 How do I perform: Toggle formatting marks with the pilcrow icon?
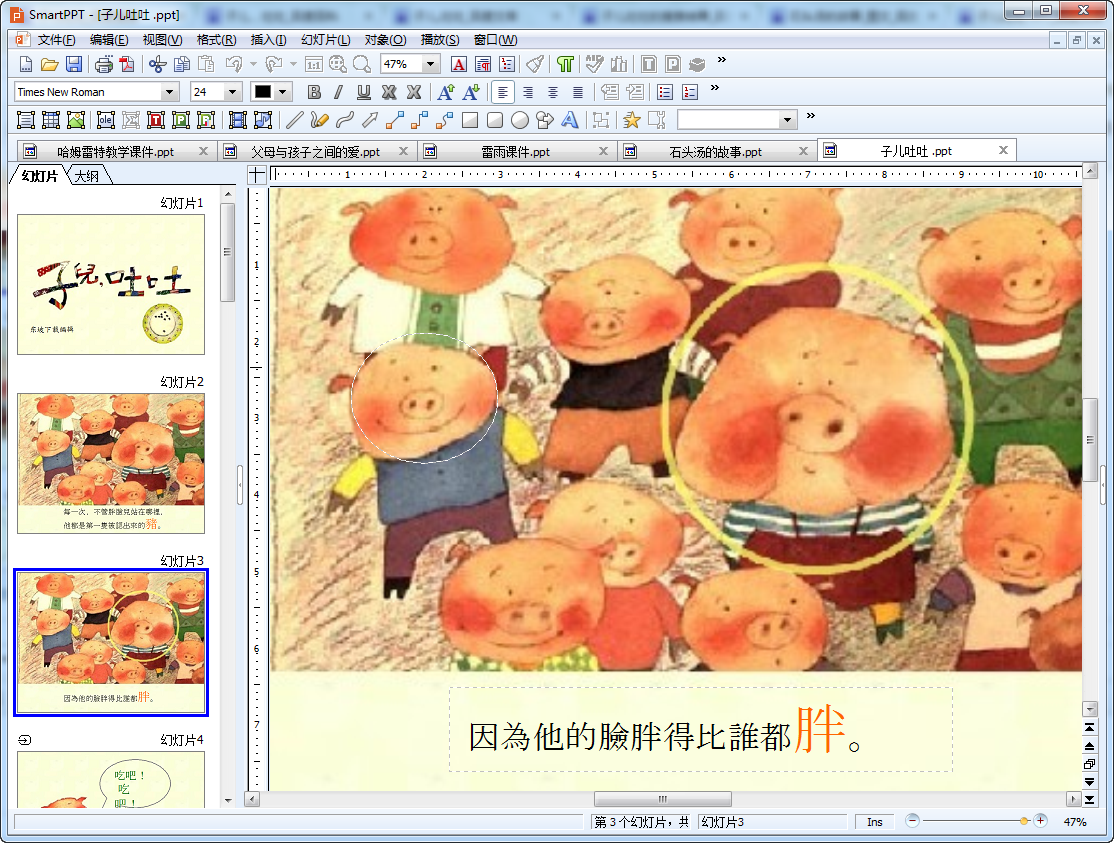pos(565,65)
